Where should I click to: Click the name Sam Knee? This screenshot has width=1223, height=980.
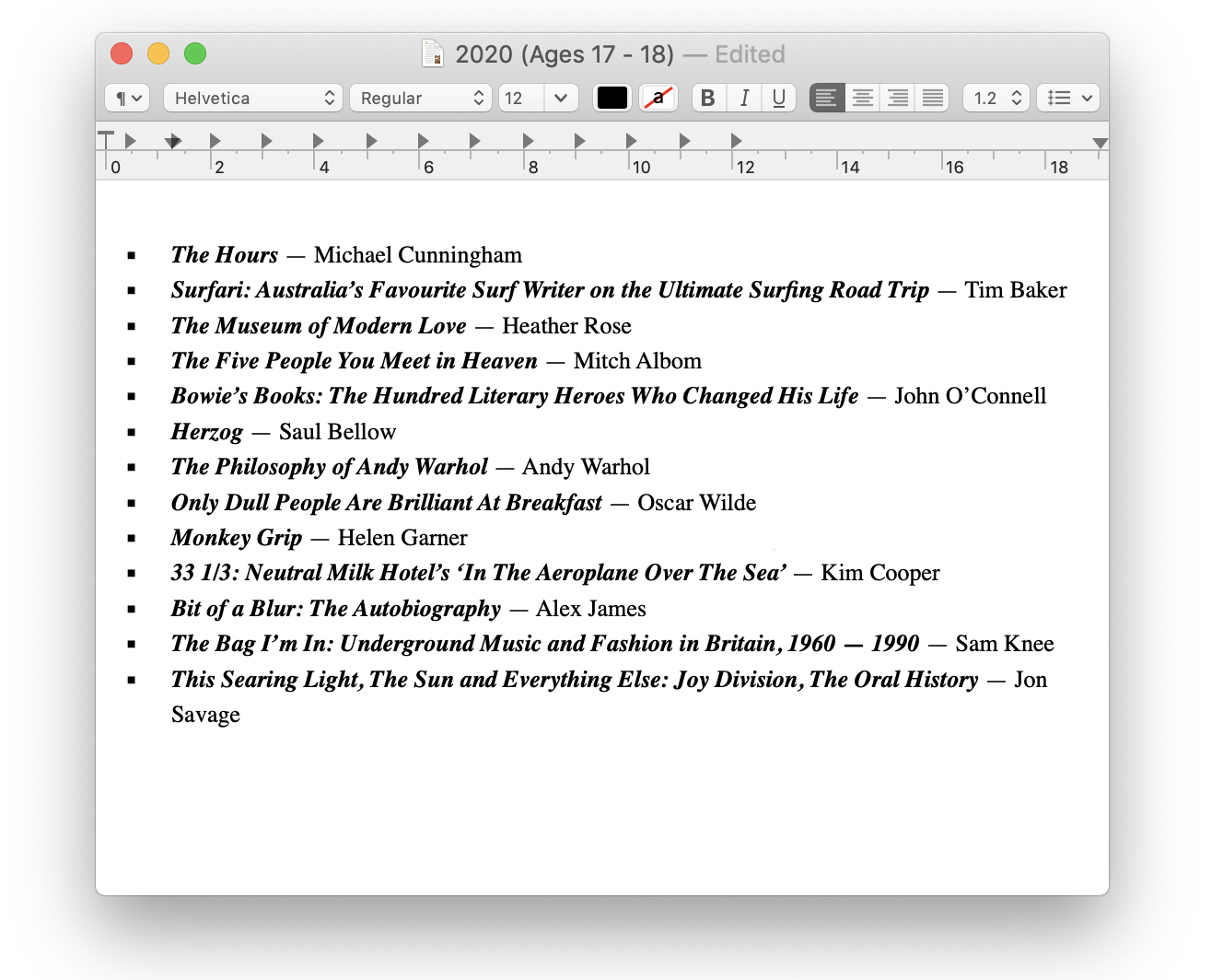coord(1005,644)
